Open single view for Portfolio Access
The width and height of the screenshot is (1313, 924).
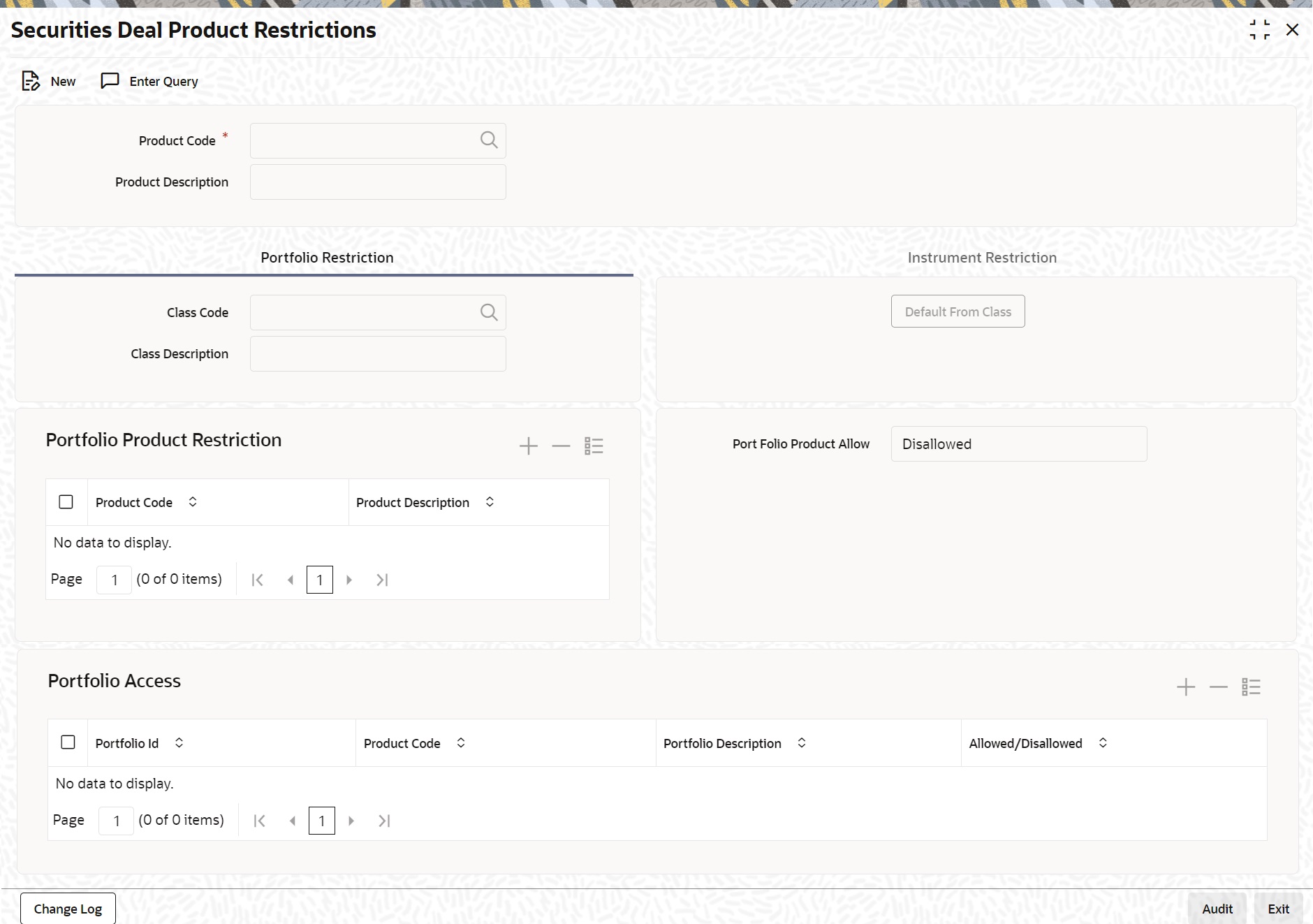(x=1251, y=687)
